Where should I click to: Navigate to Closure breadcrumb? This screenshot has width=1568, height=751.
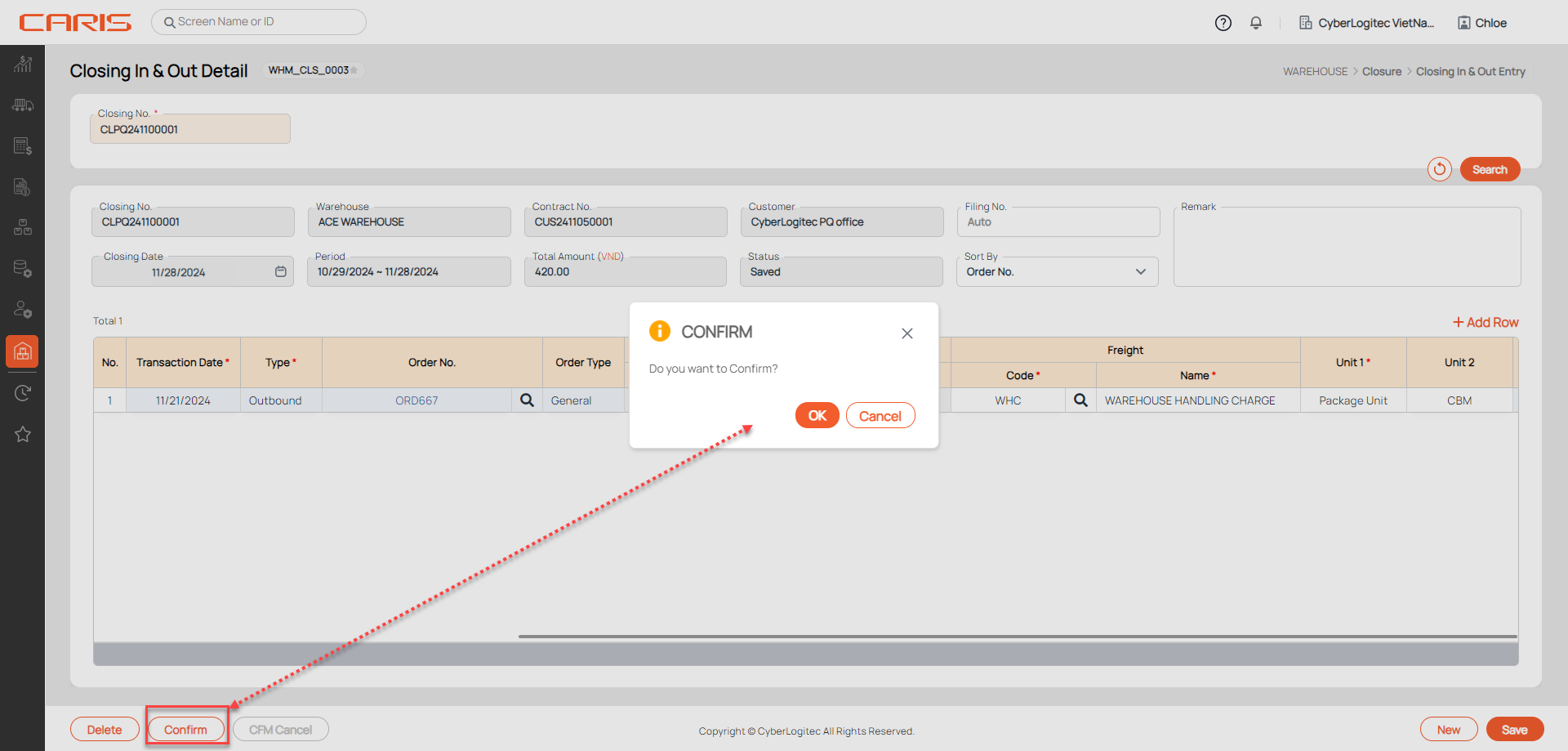1381,72
